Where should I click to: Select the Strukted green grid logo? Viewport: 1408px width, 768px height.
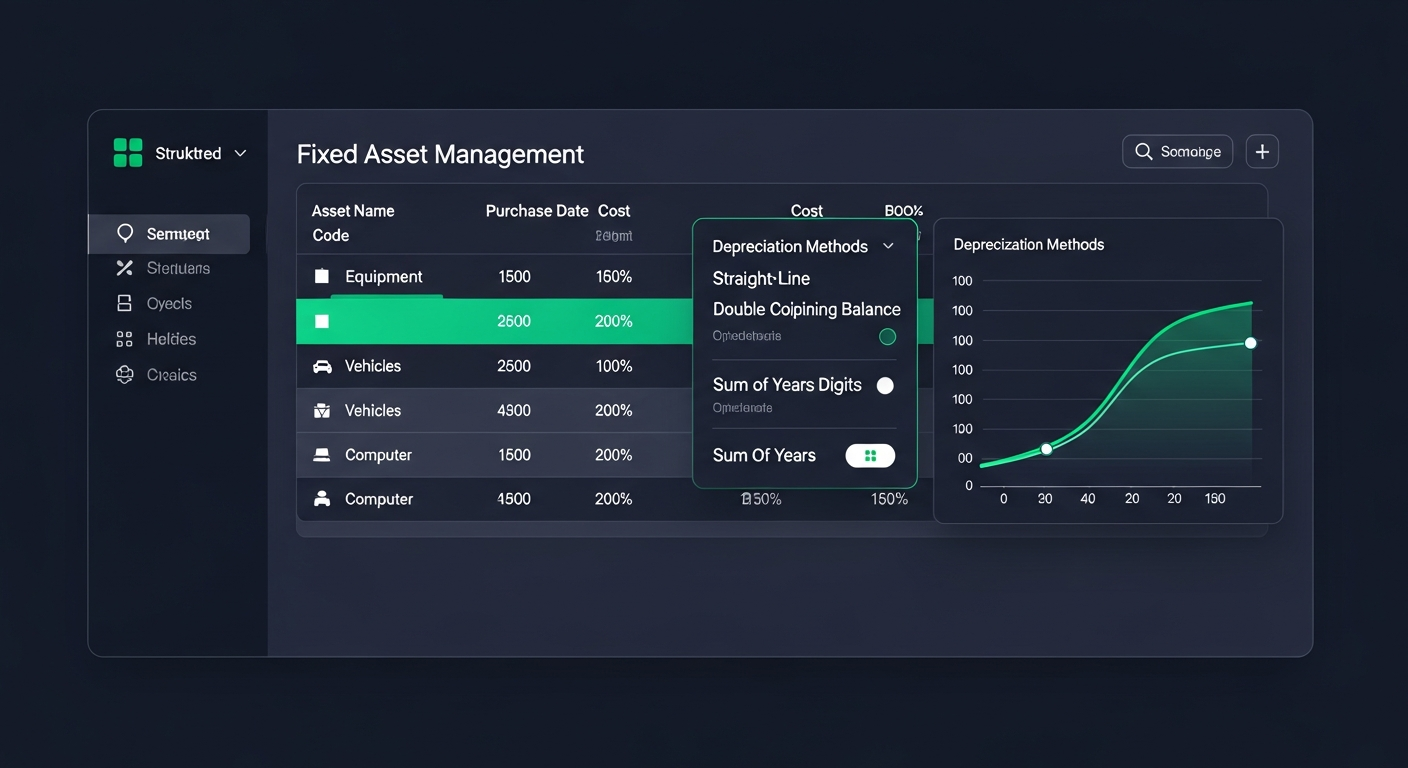tap(127, 152)
